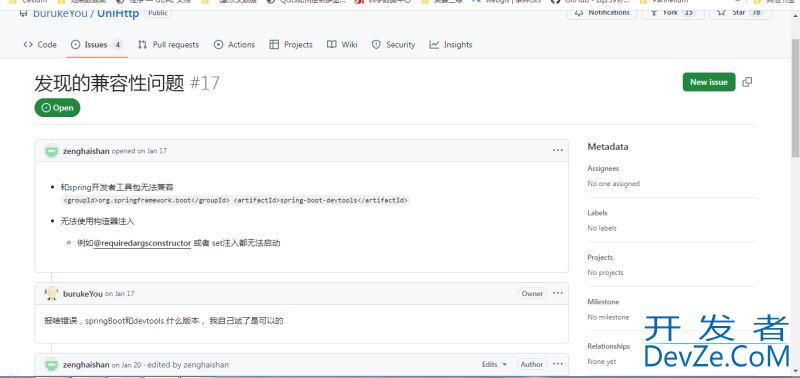Open the Wiki tab

click(x=342, y=45)
